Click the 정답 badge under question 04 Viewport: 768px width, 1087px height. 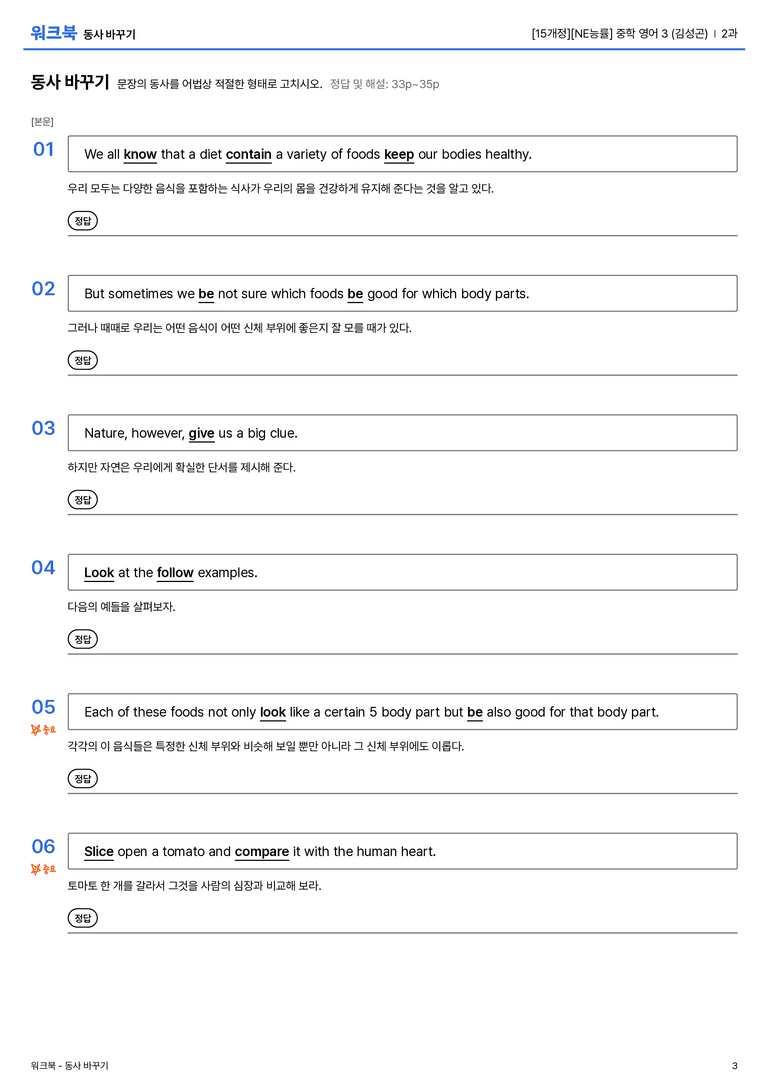(82, 638)
